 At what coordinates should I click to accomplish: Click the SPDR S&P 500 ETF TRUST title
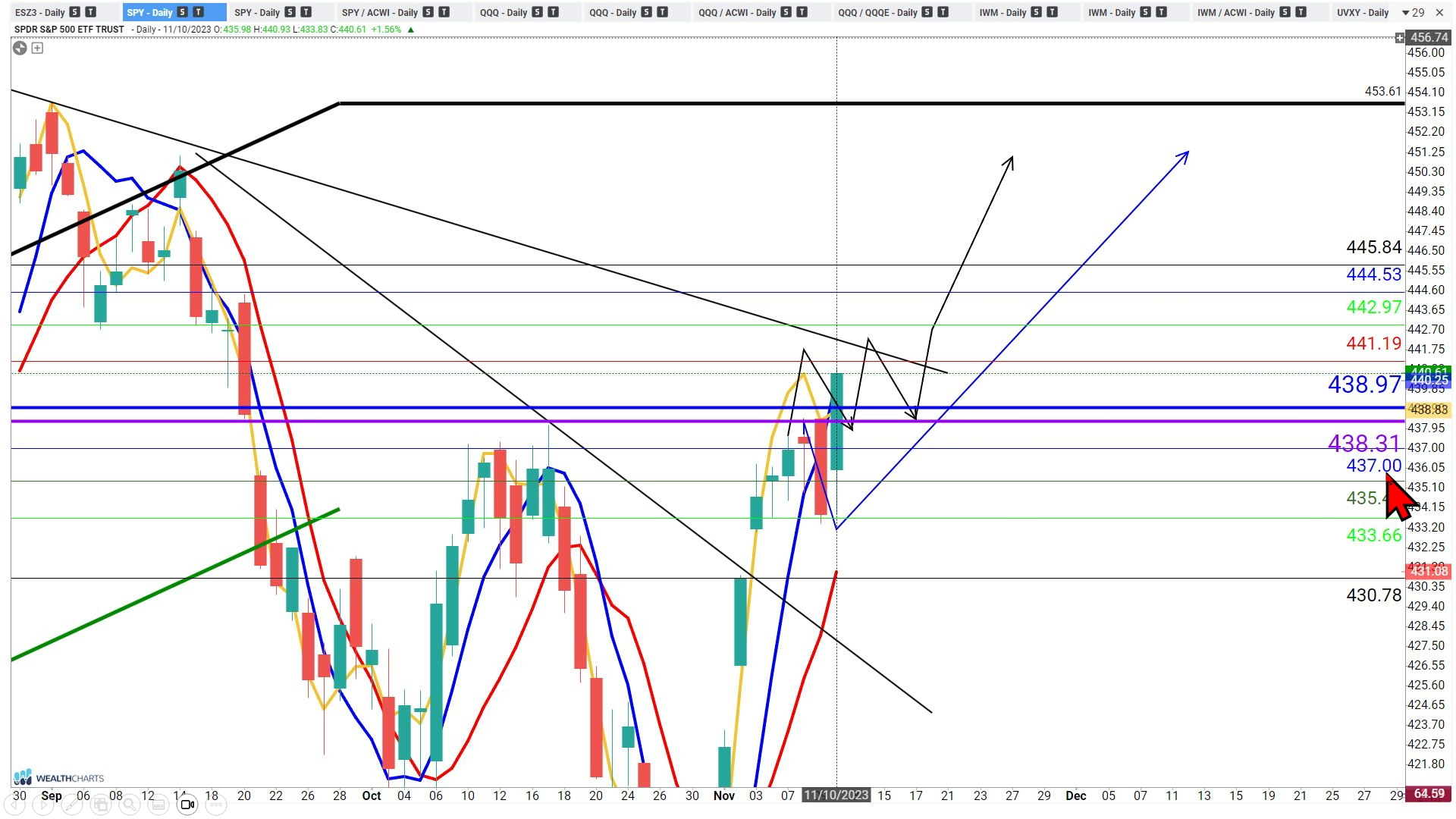coord(69,30)
